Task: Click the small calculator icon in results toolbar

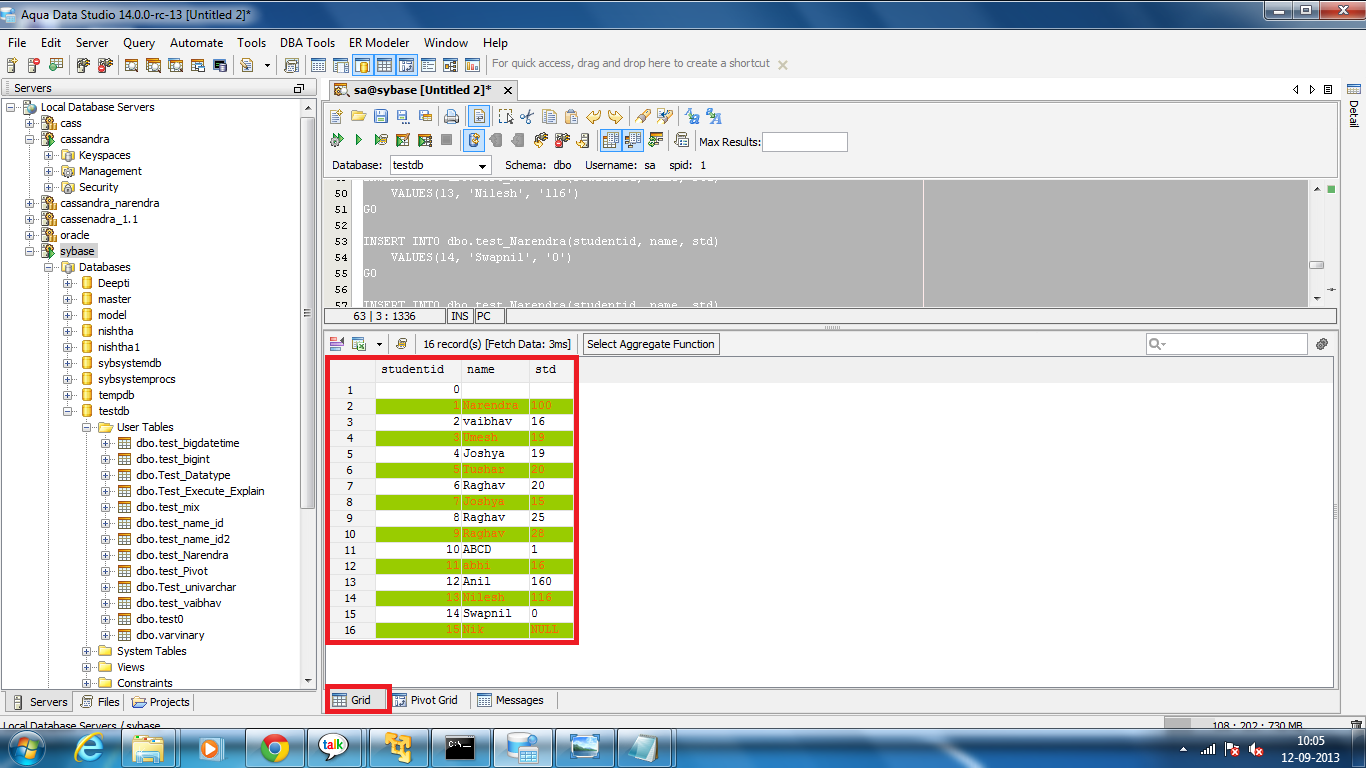Action: click(x=402, y=344)
